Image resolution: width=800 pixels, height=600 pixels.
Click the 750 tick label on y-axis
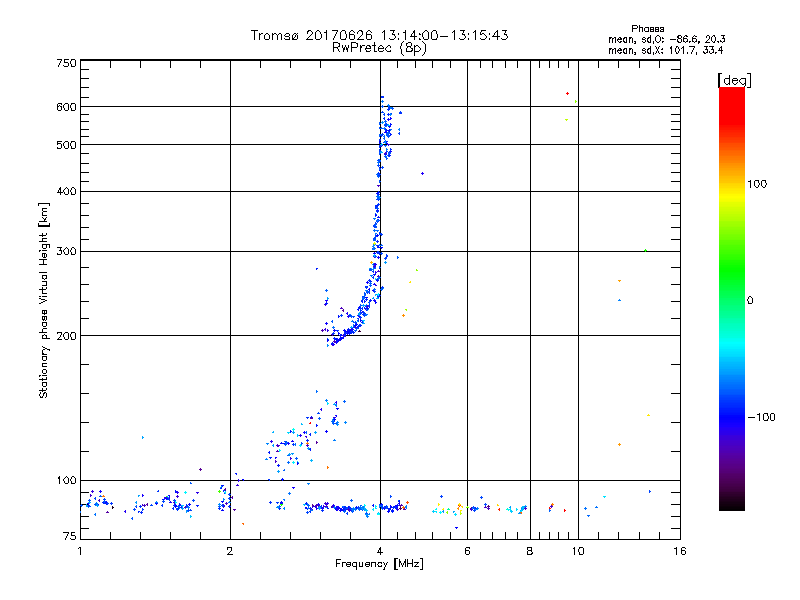tap(65, 63)
